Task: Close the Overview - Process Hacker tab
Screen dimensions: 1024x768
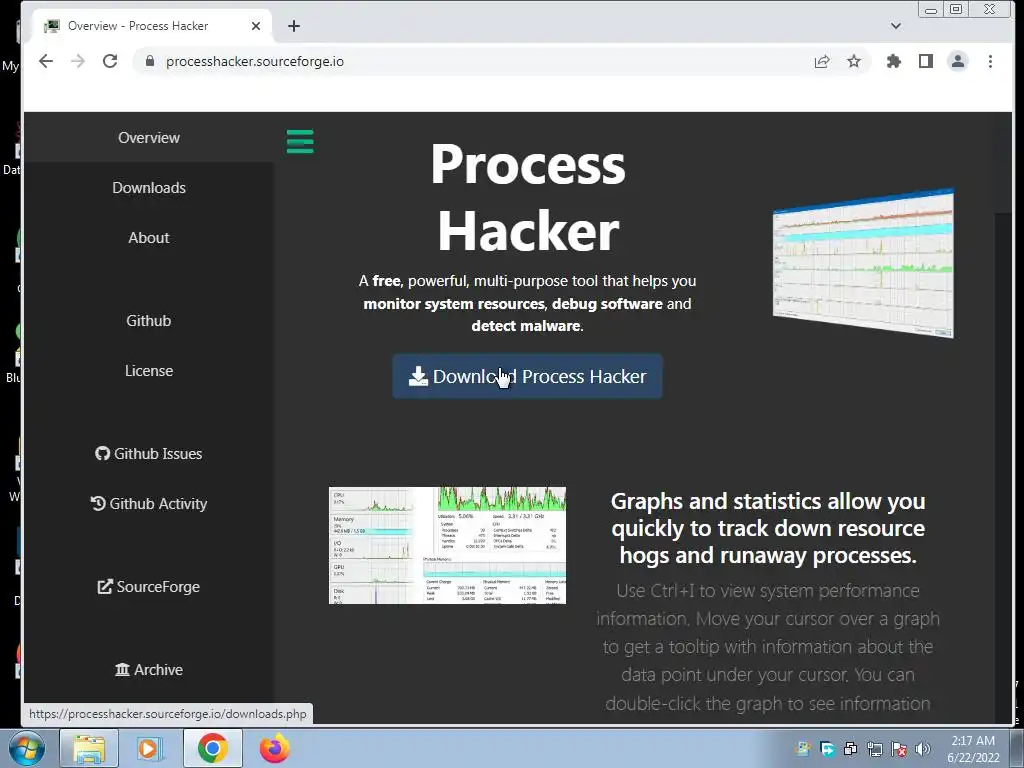Action: [256, 26]
